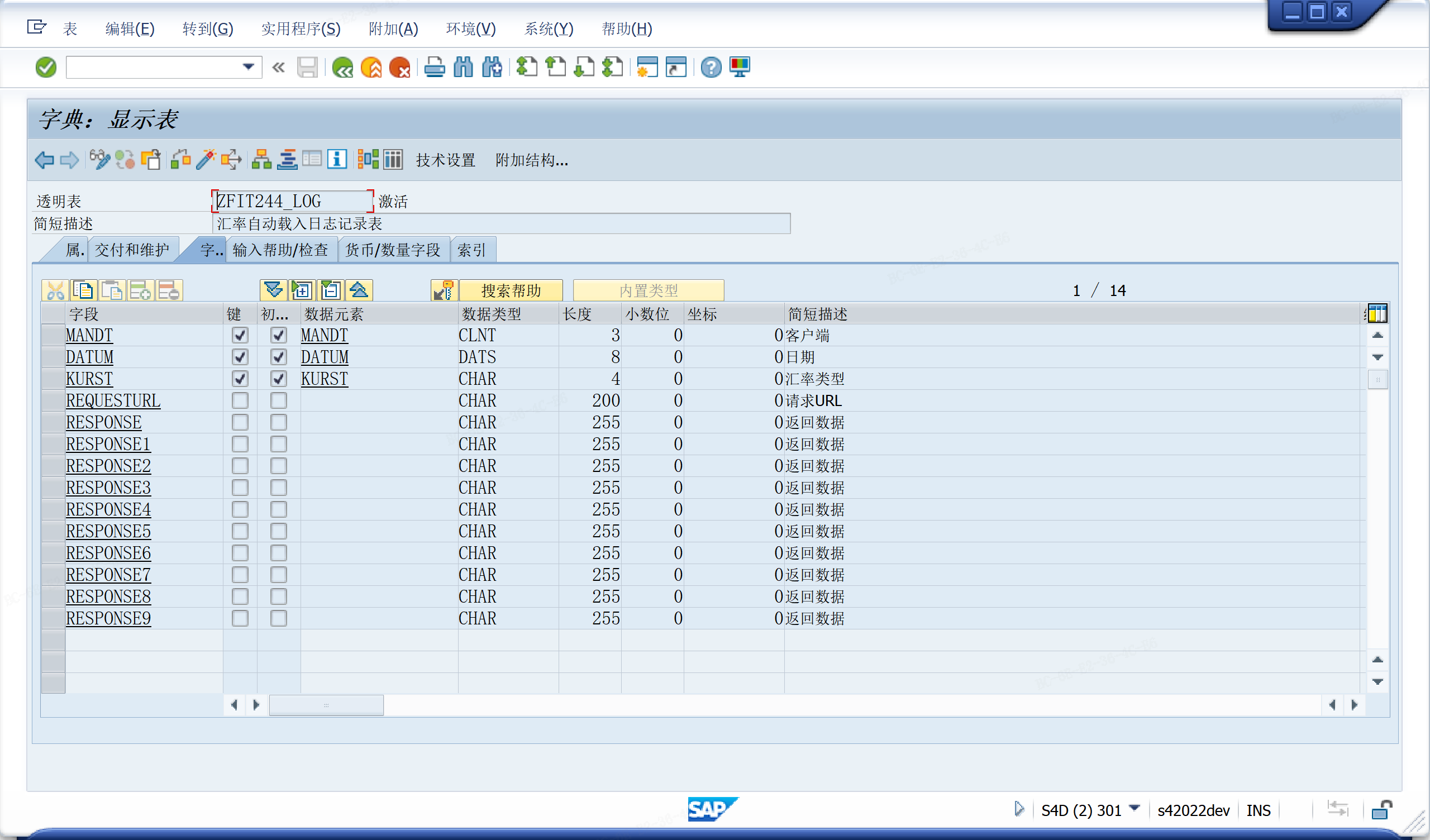Switch to the 货币/数量字段 tab
This screenshot has height=840, width=1430.
[393, 250]
